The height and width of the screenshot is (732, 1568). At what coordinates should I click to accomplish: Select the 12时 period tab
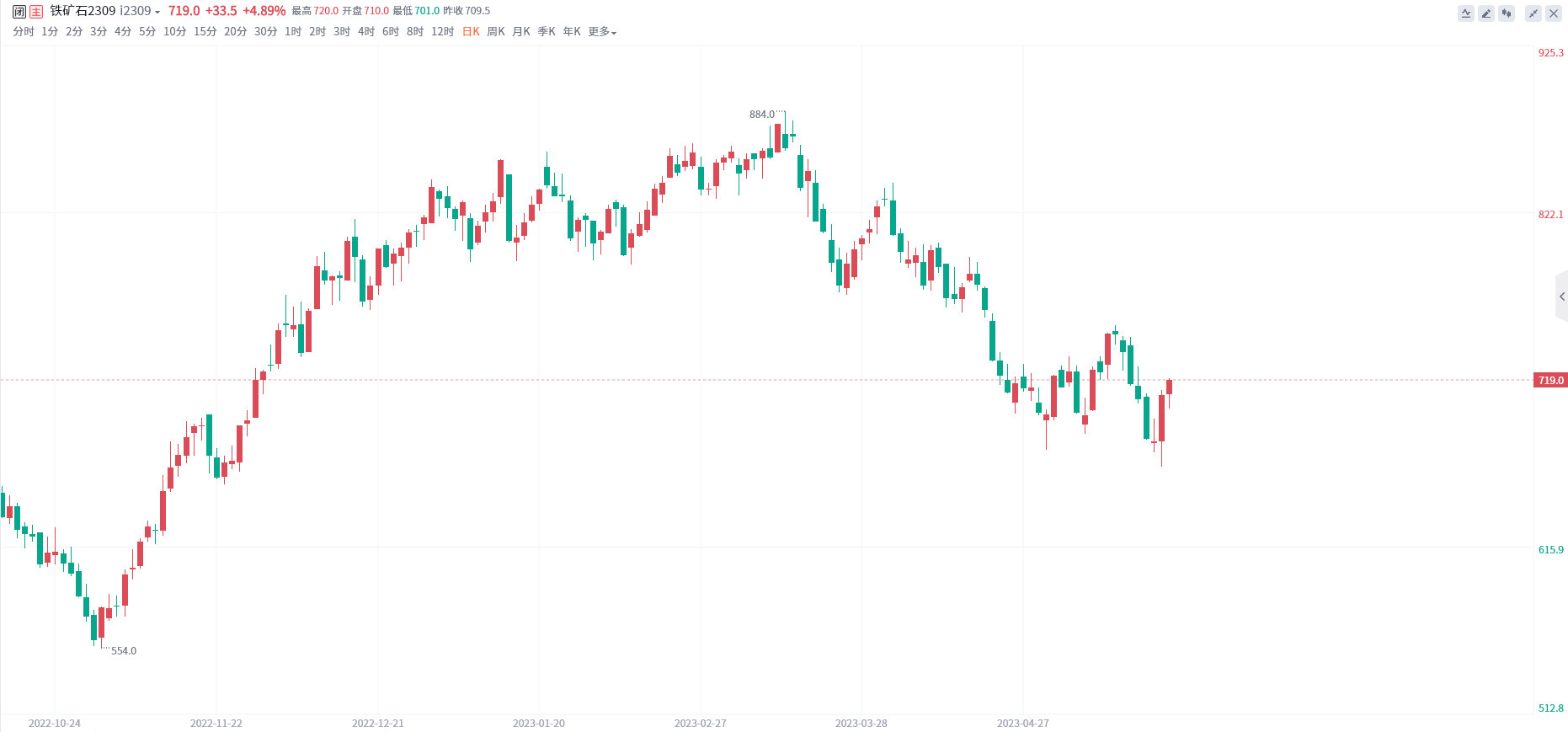pos(443,32)
